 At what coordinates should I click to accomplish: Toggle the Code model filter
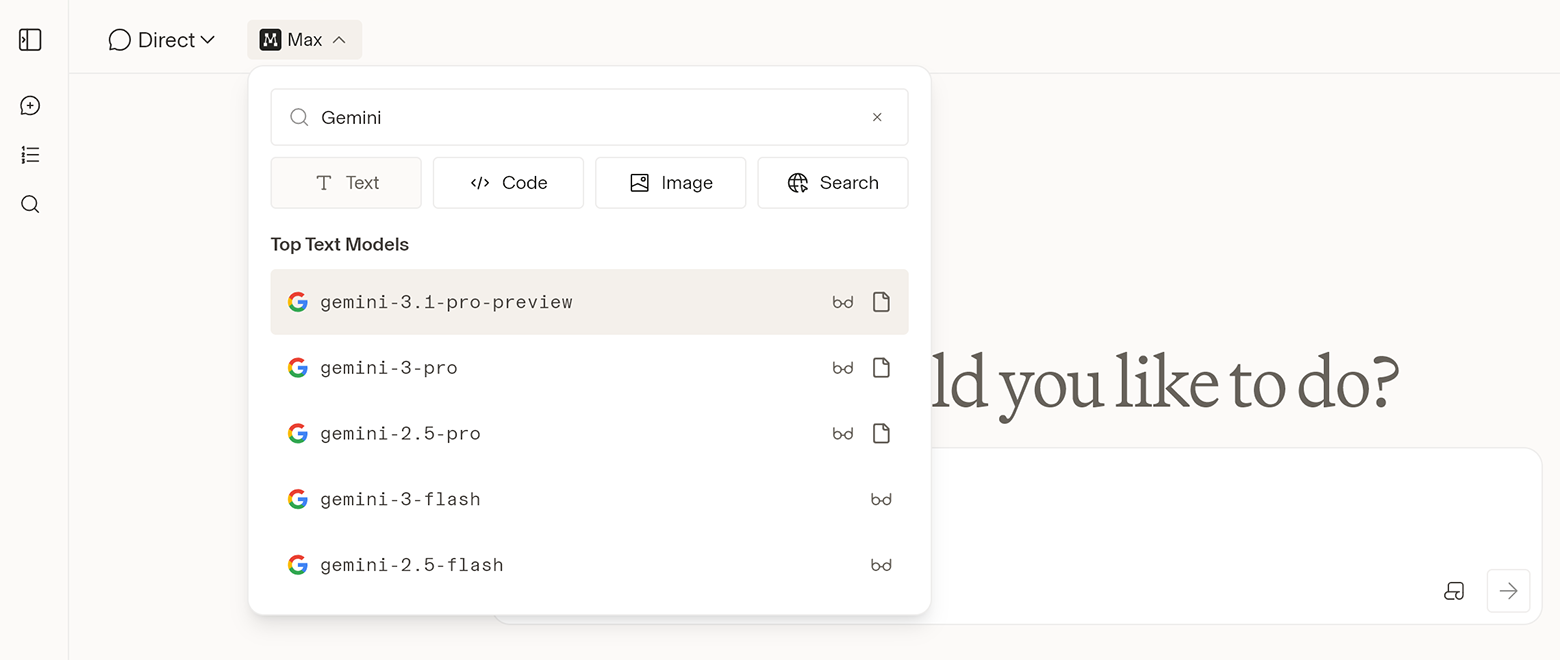tap(508, 183)
